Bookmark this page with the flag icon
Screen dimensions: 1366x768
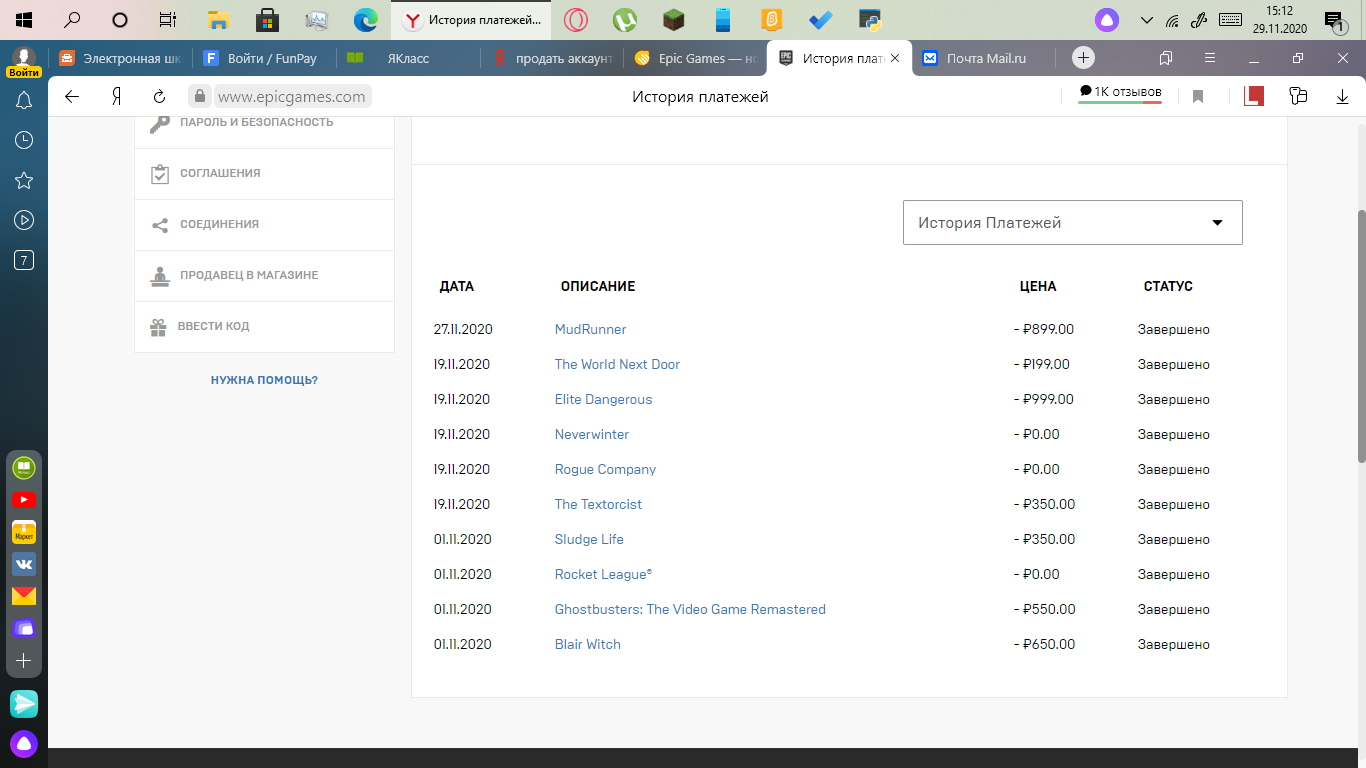point(1198,96)
